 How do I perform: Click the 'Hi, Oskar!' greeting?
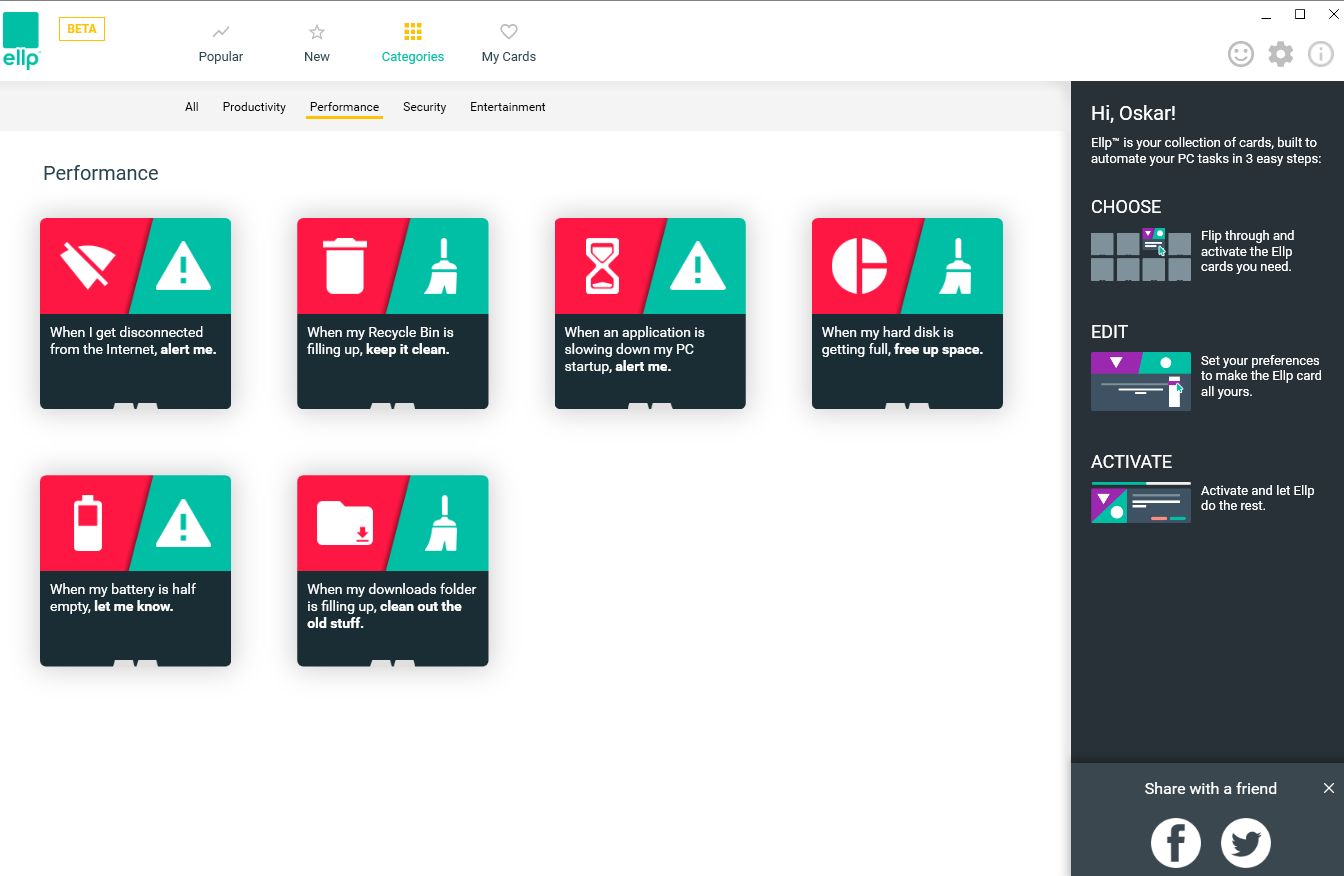(1133, 114)
